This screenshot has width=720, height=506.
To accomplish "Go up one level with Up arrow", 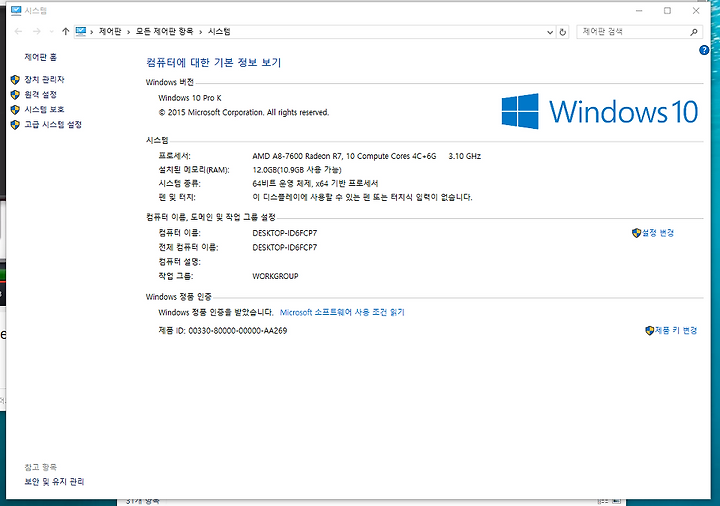I will pos(66,31).
